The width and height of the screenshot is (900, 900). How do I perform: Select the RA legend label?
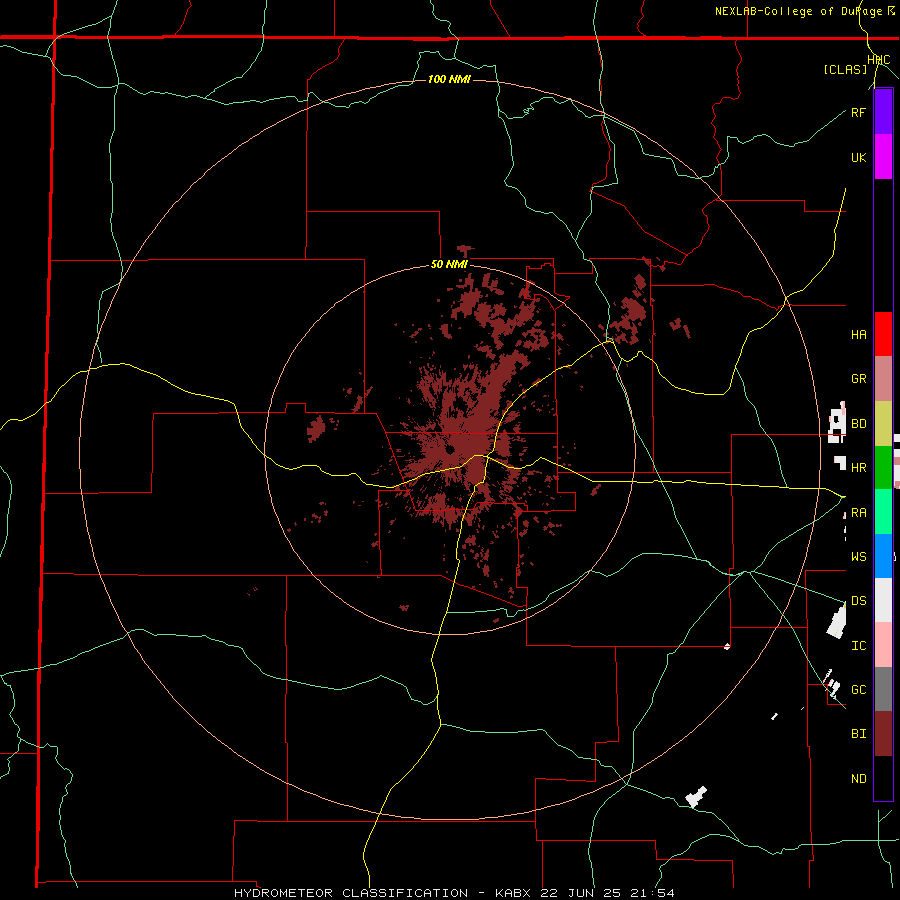coord(858,513)
